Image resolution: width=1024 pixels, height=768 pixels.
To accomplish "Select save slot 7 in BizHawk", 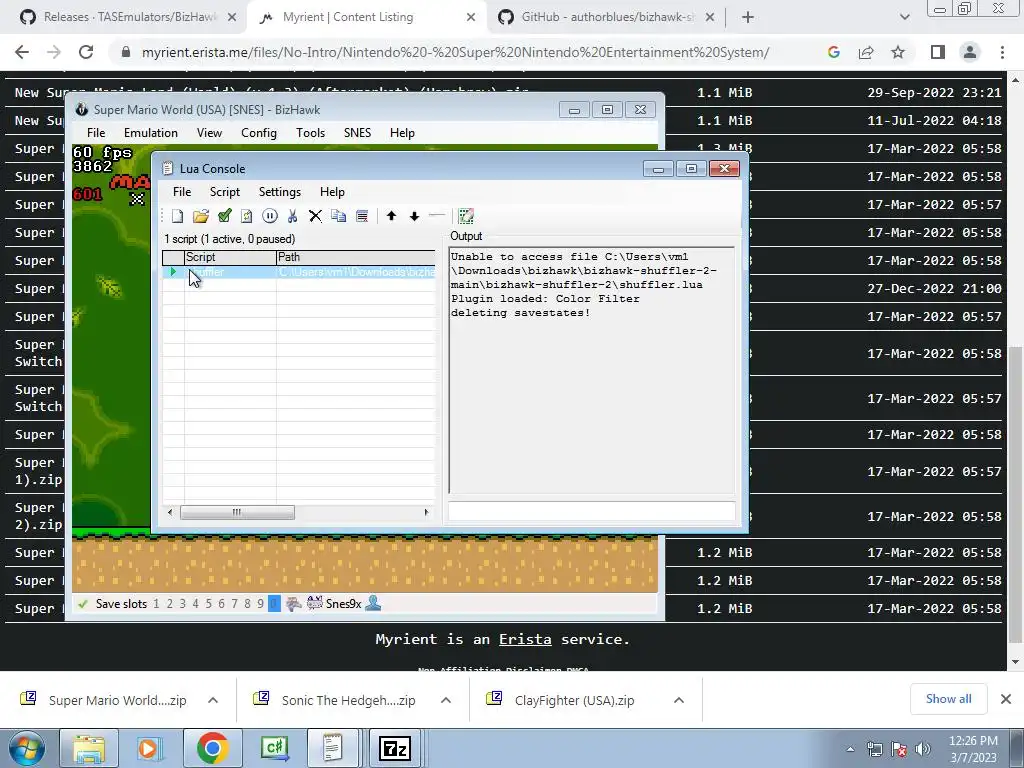I will coord(234,604).
